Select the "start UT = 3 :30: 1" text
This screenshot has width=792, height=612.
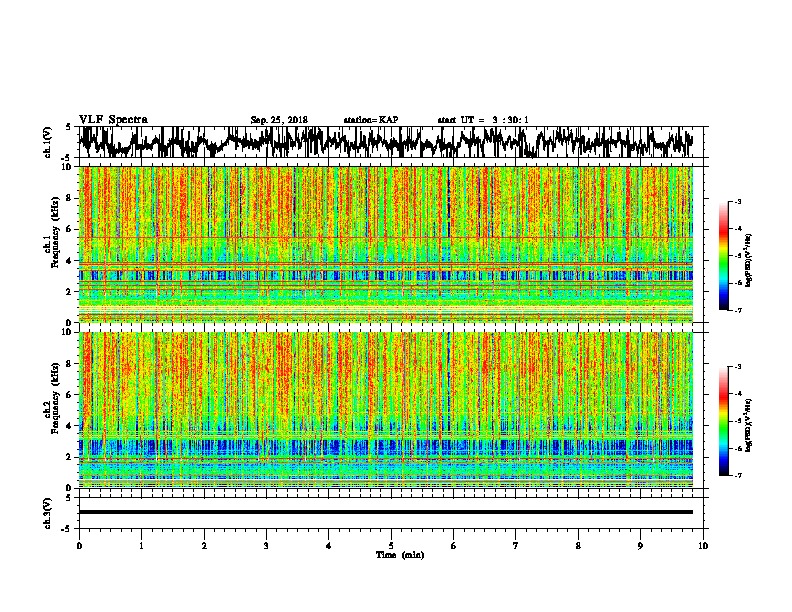pyautogui.click(x=483, y=120)
